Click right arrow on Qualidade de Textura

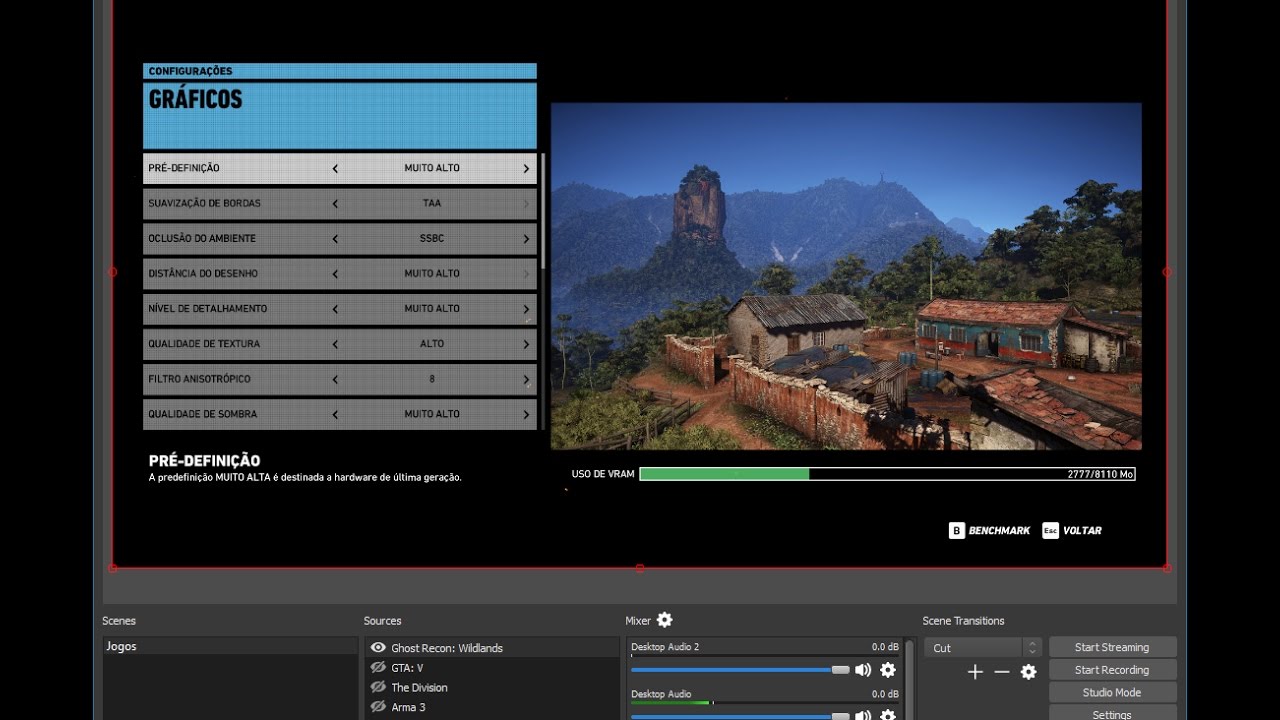(526, 343)
